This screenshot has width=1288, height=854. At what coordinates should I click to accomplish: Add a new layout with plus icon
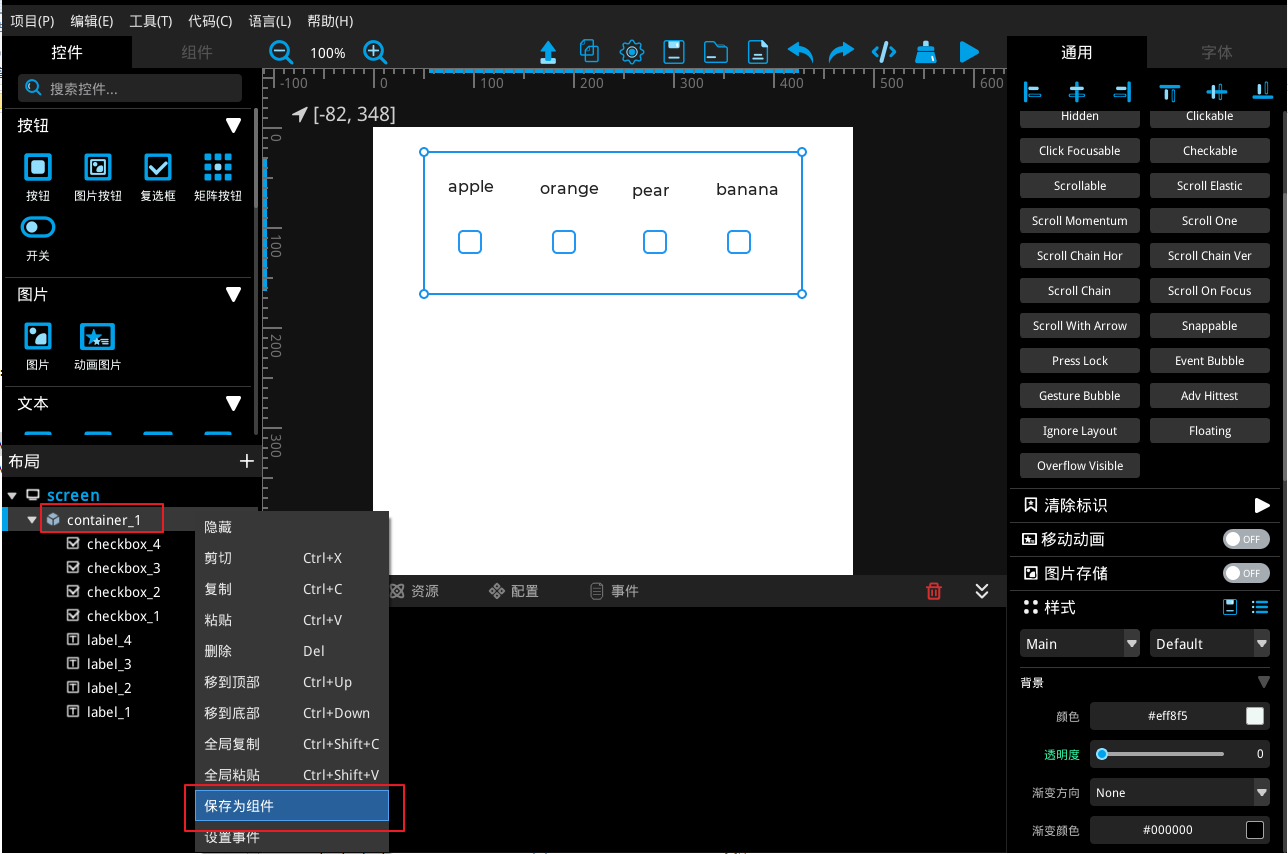pos(247,461)
